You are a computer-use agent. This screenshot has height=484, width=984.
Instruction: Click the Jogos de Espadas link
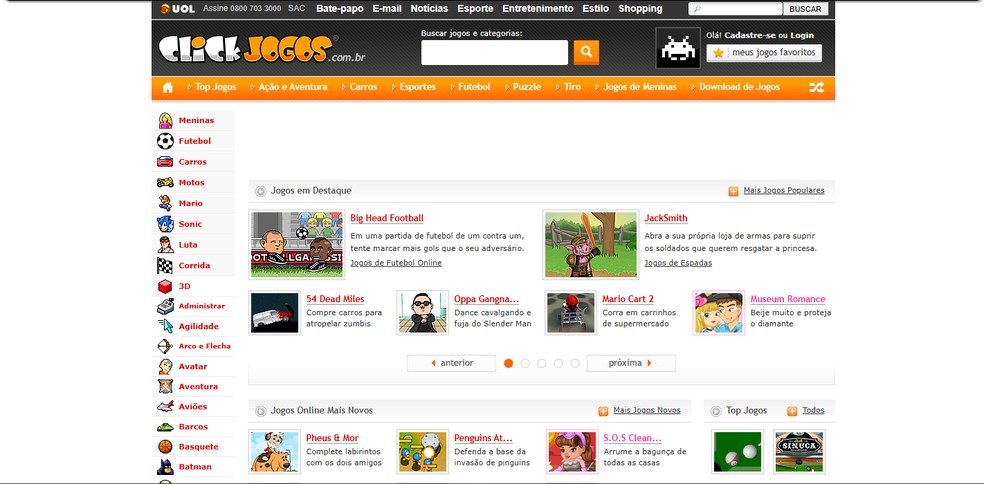click(678, 263)
